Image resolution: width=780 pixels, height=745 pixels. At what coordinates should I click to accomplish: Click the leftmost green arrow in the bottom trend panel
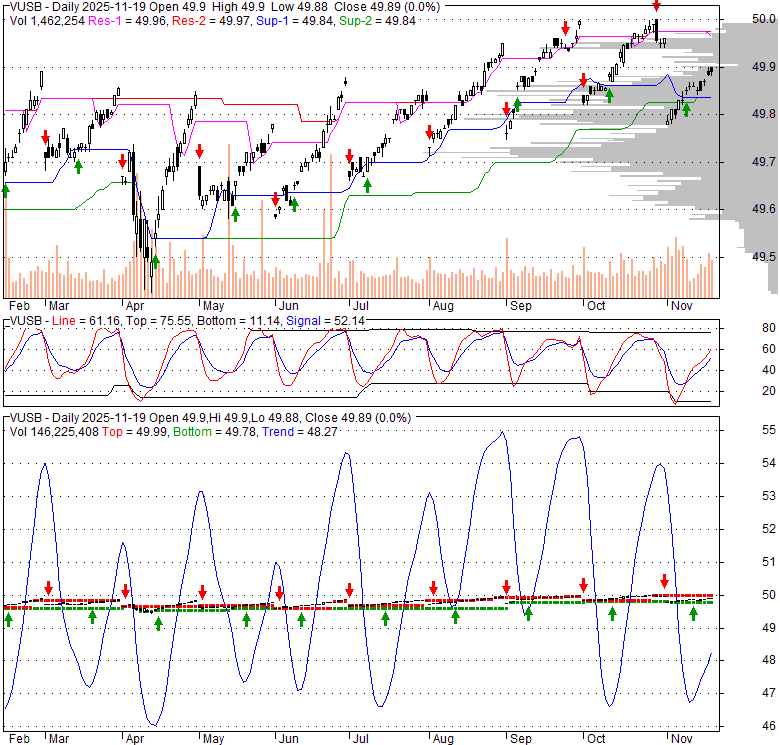(8, 619)
